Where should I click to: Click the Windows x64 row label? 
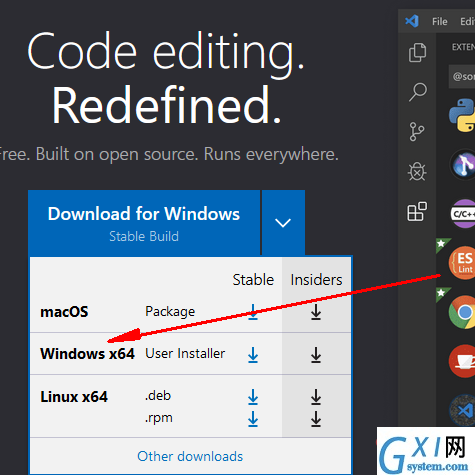click(87, 354)
